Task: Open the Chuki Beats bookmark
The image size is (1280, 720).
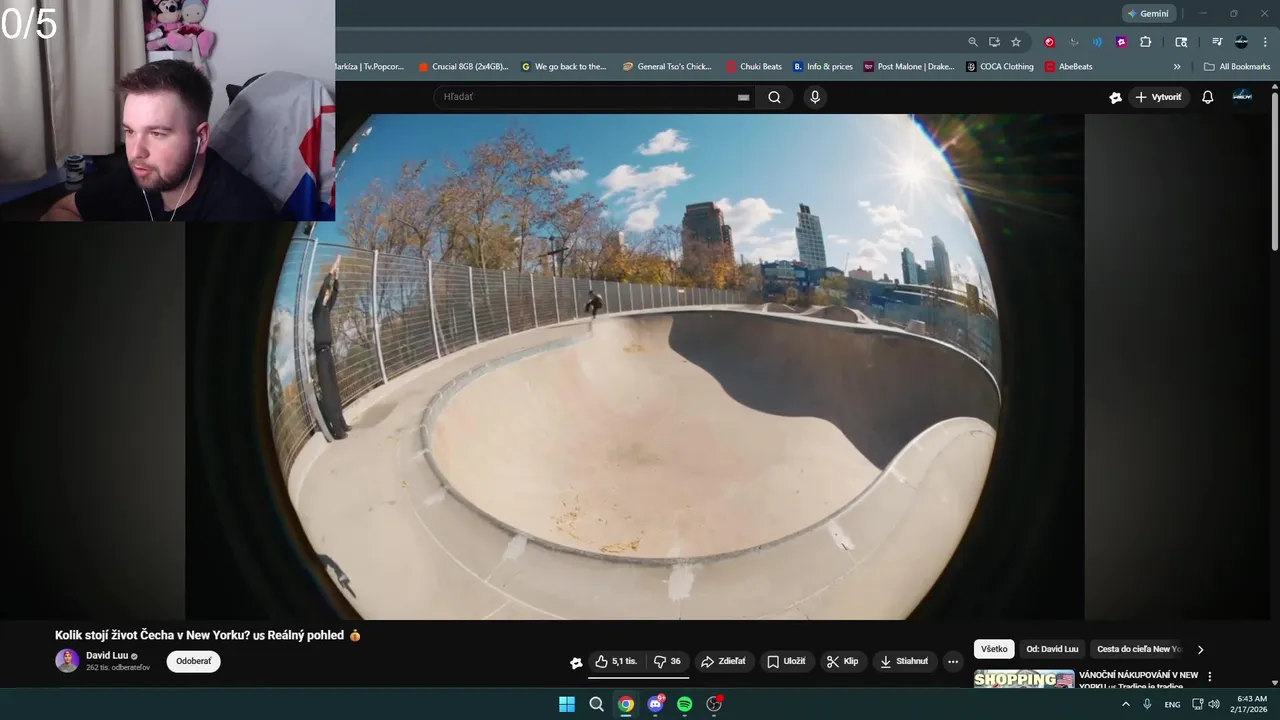Action: [754, 67]
